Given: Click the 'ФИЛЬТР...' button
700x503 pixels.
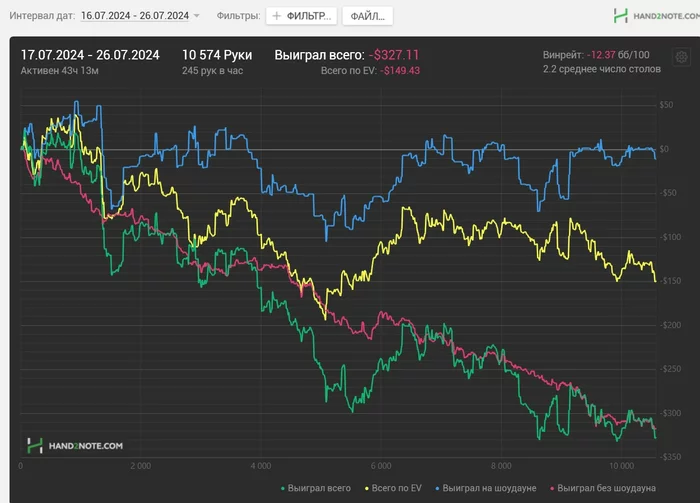Looking at the screenshot, I should [x=302, y=16].
